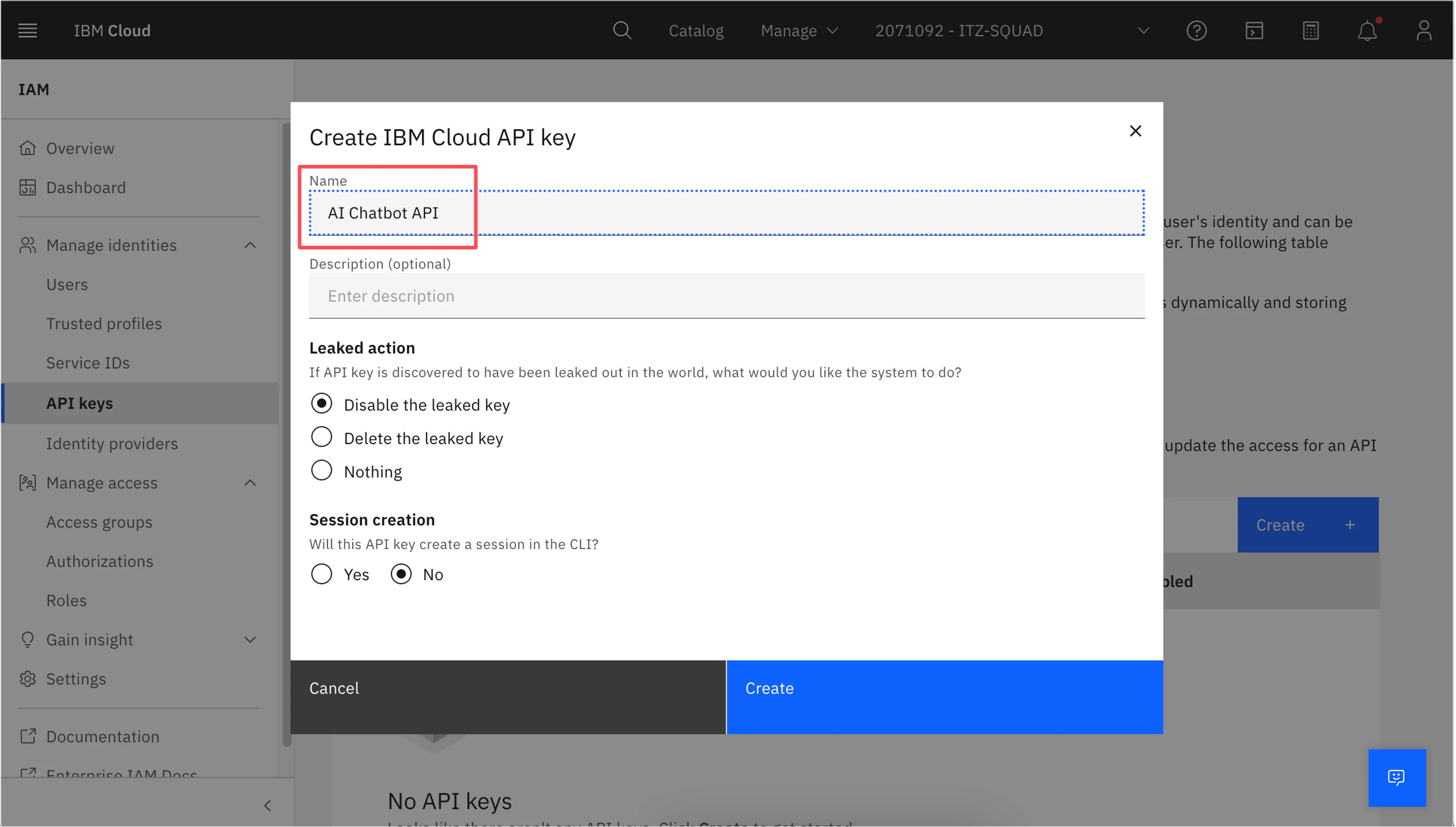Click the Description input field

pos(726,296)
